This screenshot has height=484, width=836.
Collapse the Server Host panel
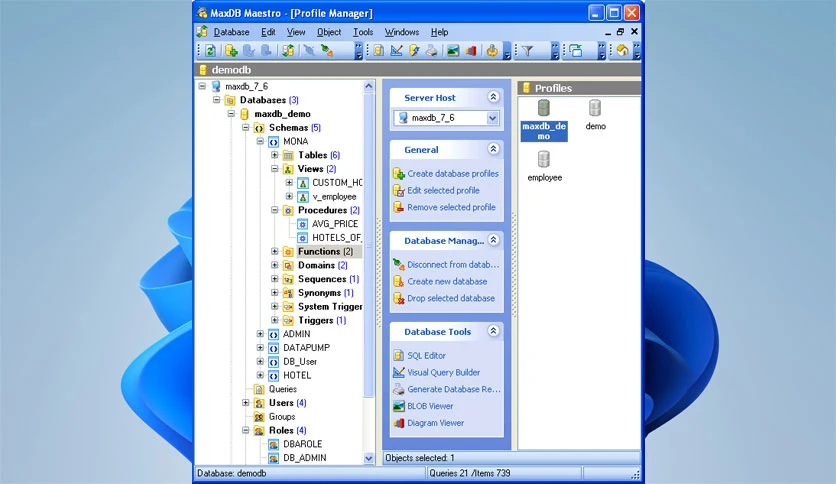(x=493, y=97)
